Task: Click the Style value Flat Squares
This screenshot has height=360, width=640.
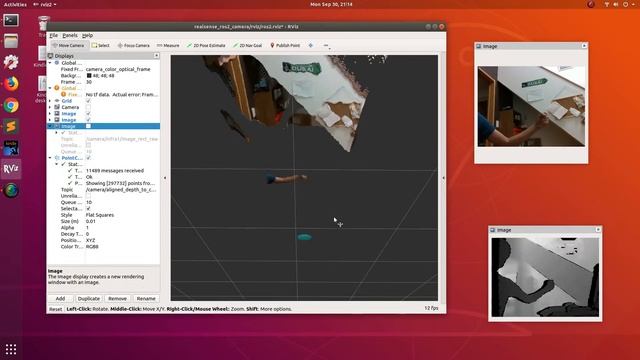Action: click(x=100, y=215)
